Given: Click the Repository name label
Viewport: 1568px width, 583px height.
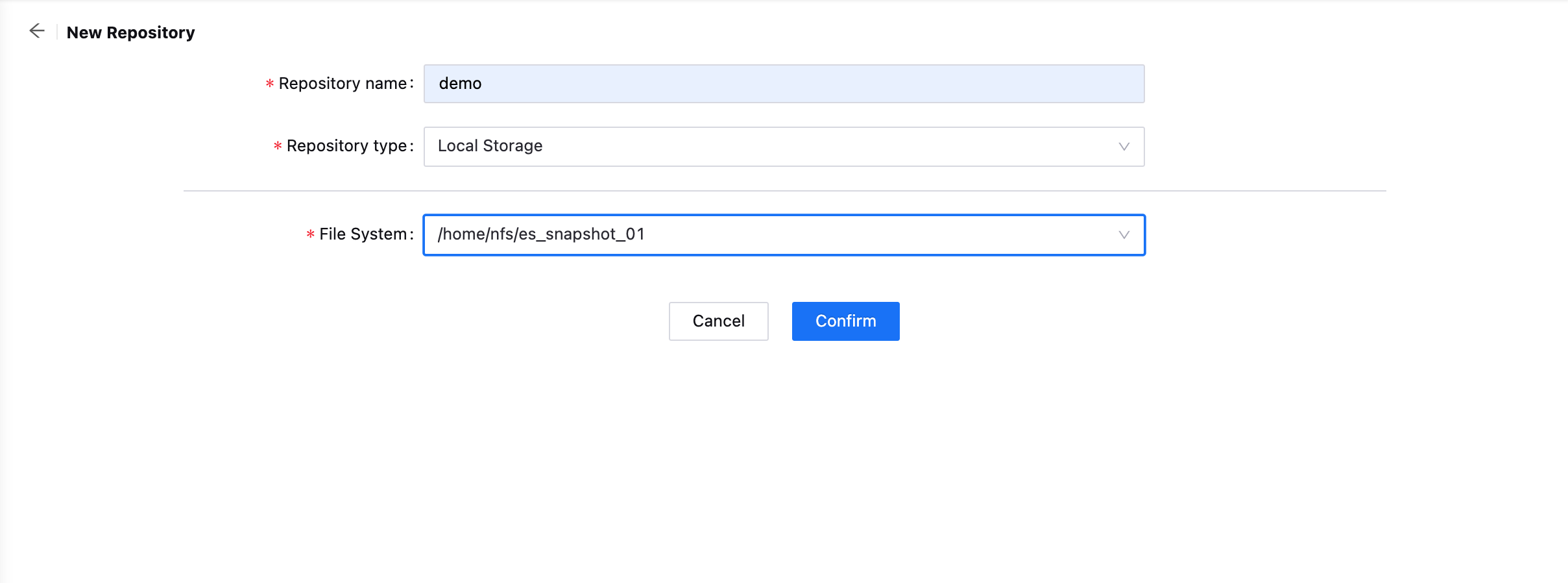Looking at the screenshot, I should click(342, 84).
